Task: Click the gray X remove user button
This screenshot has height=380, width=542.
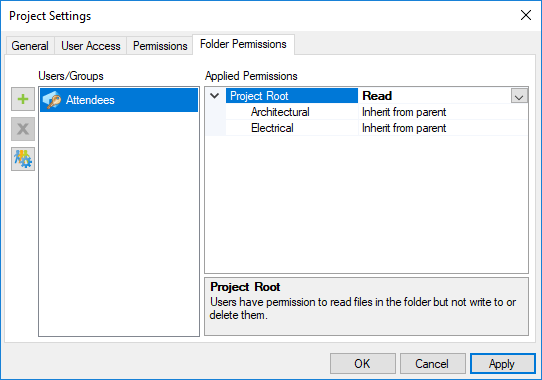Action: click(23, 129)
